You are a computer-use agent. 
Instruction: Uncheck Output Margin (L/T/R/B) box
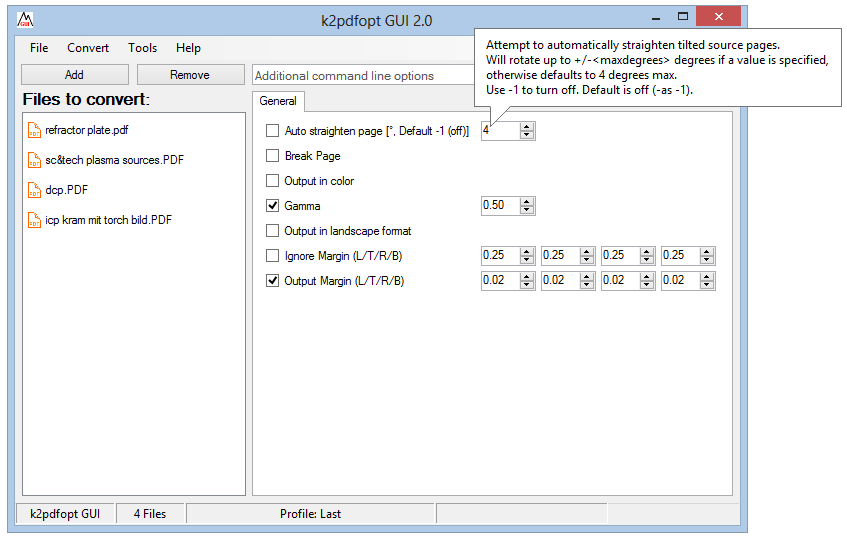pyautogui.click(x=273, y=281)
